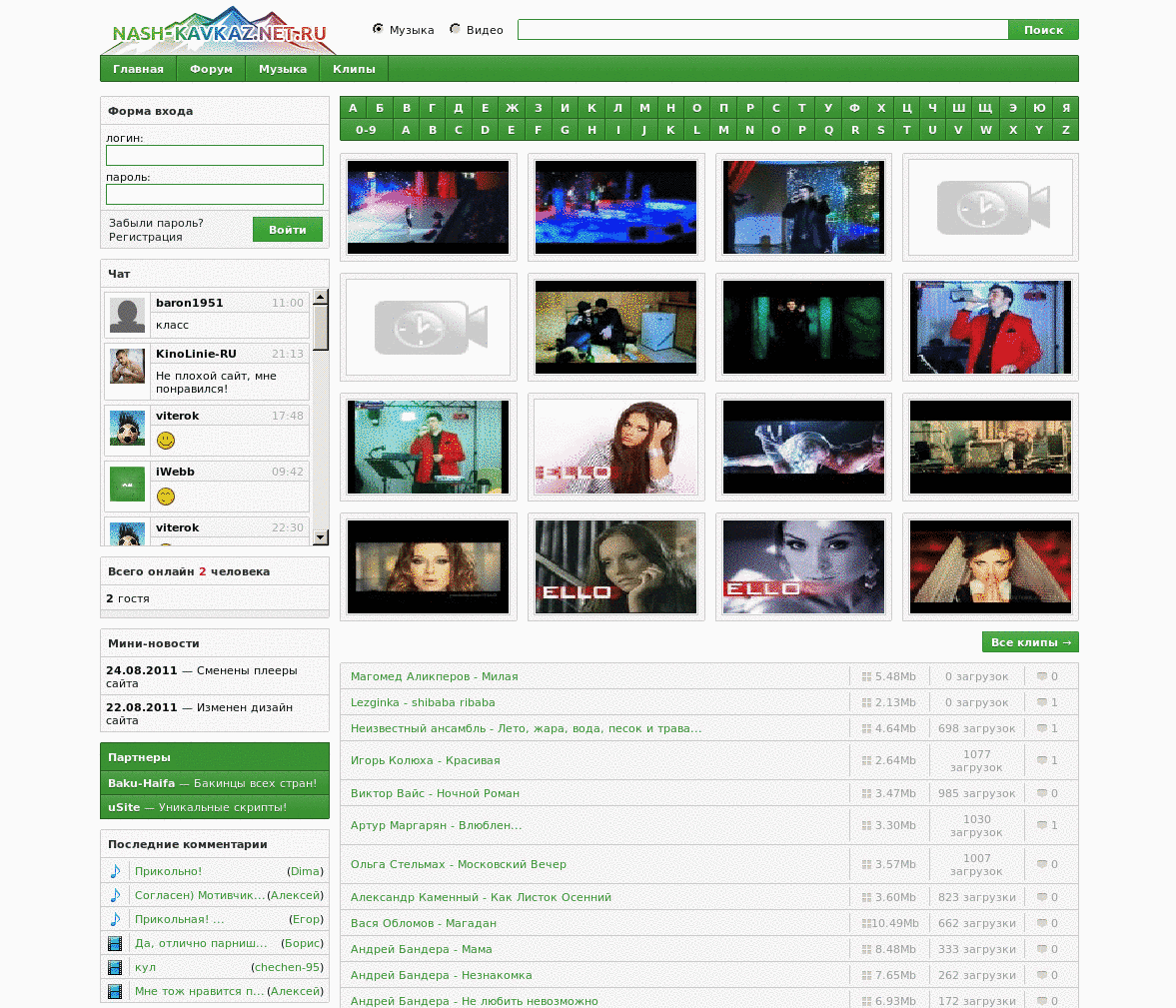
Task: Click the "логин" input field
Action: [x=215, y=156]
